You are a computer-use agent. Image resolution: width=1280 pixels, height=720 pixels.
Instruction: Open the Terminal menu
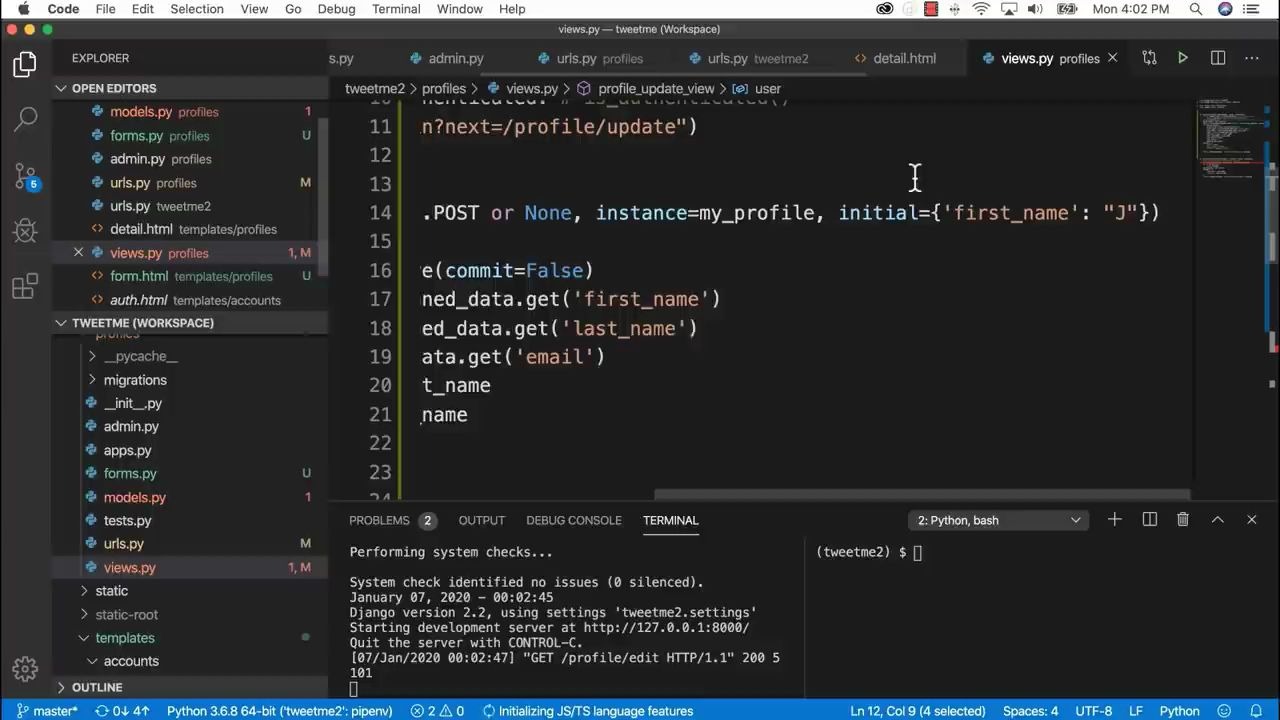395,9
